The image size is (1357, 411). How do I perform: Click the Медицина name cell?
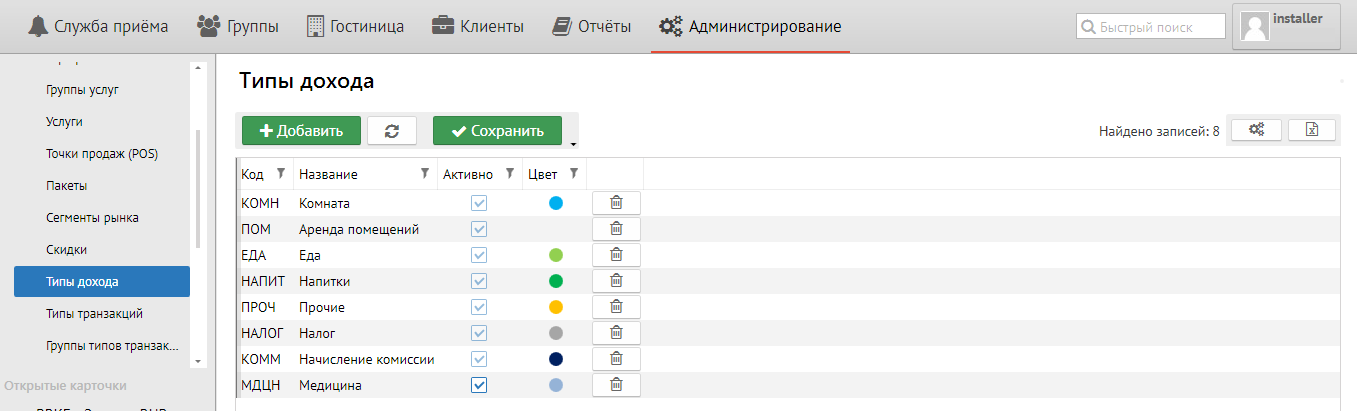(366, 385)
